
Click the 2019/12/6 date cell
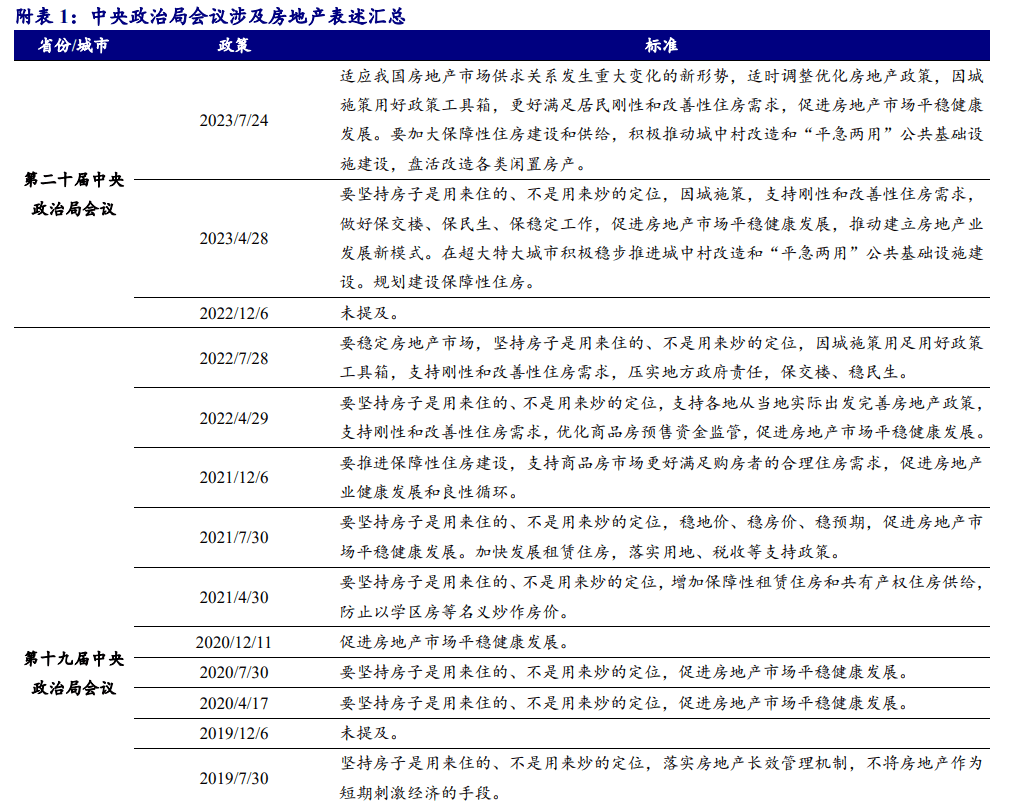tap(234, 732)
